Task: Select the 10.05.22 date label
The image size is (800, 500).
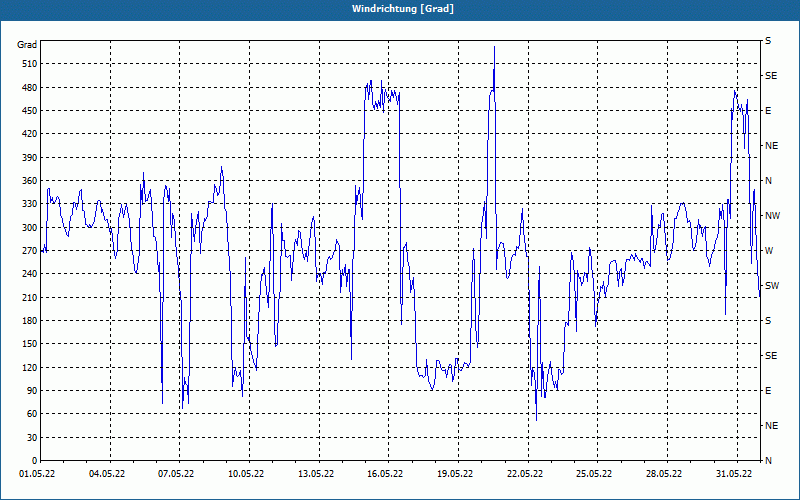Action: tap(246, 474)
